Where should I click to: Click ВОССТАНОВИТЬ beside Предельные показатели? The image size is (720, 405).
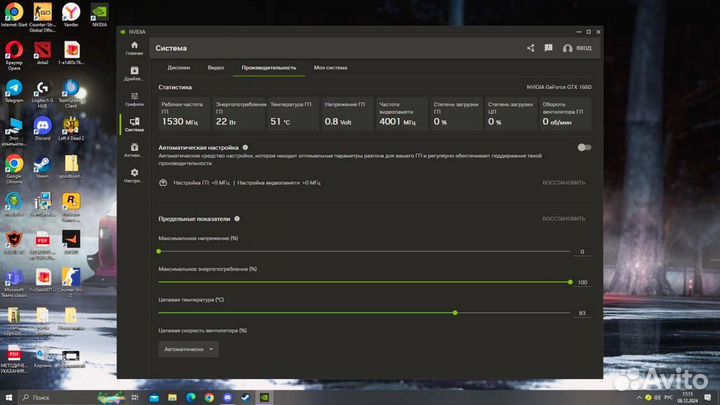click(563, 219)
